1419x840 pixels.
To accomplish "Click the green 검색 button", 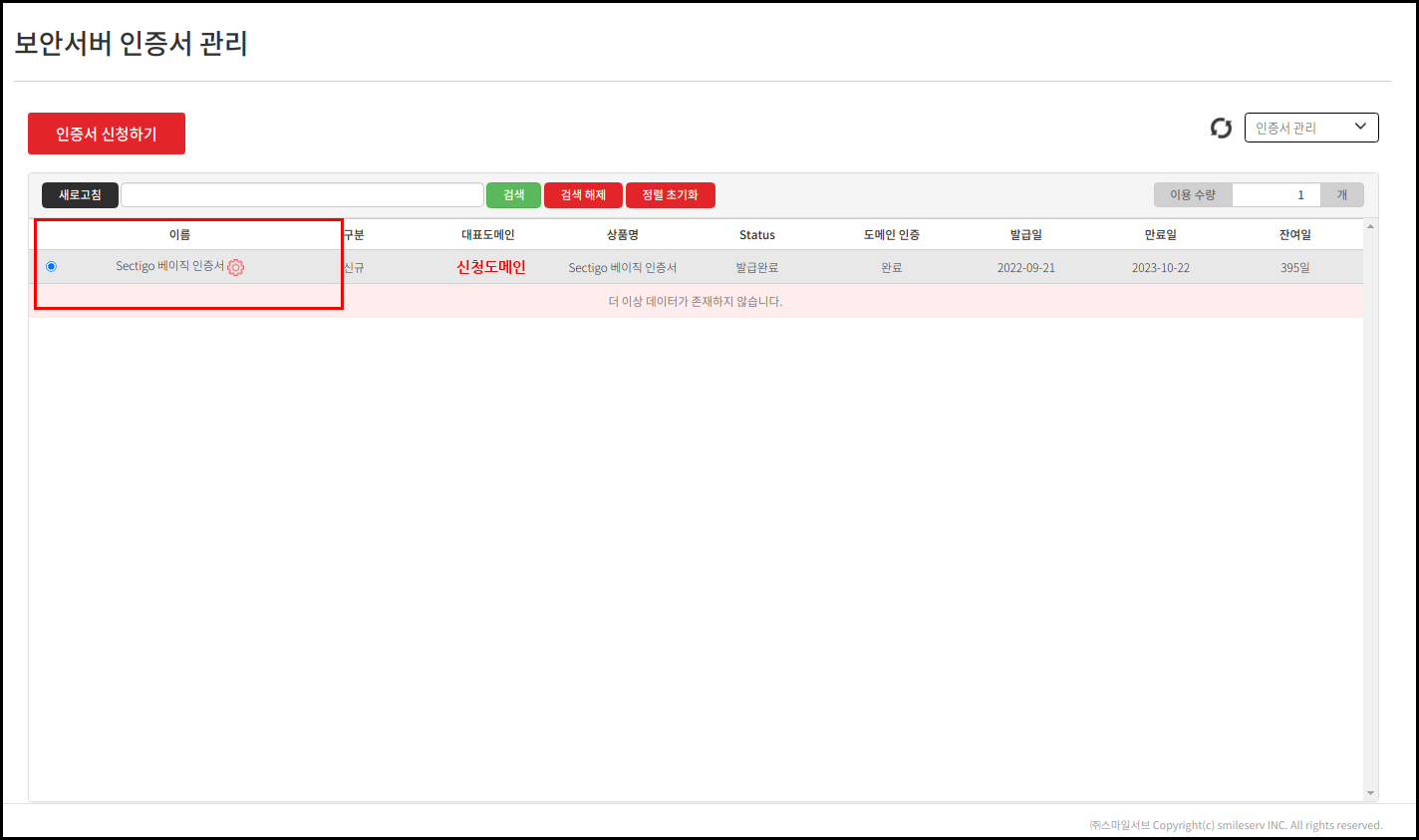I will click(x=513, y=195).
